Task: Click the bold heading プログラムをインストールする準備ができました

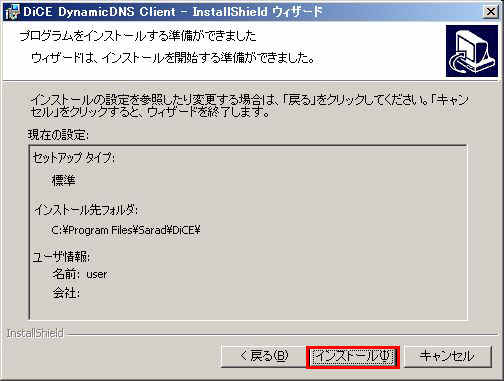Action: [138, 36]
